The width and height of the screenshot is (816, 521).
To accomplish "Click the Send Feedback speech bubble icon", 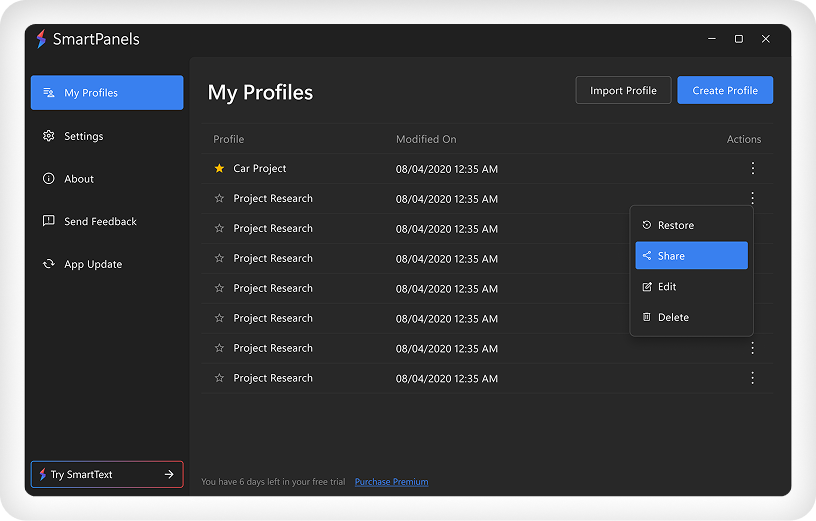I will [48, 221].
